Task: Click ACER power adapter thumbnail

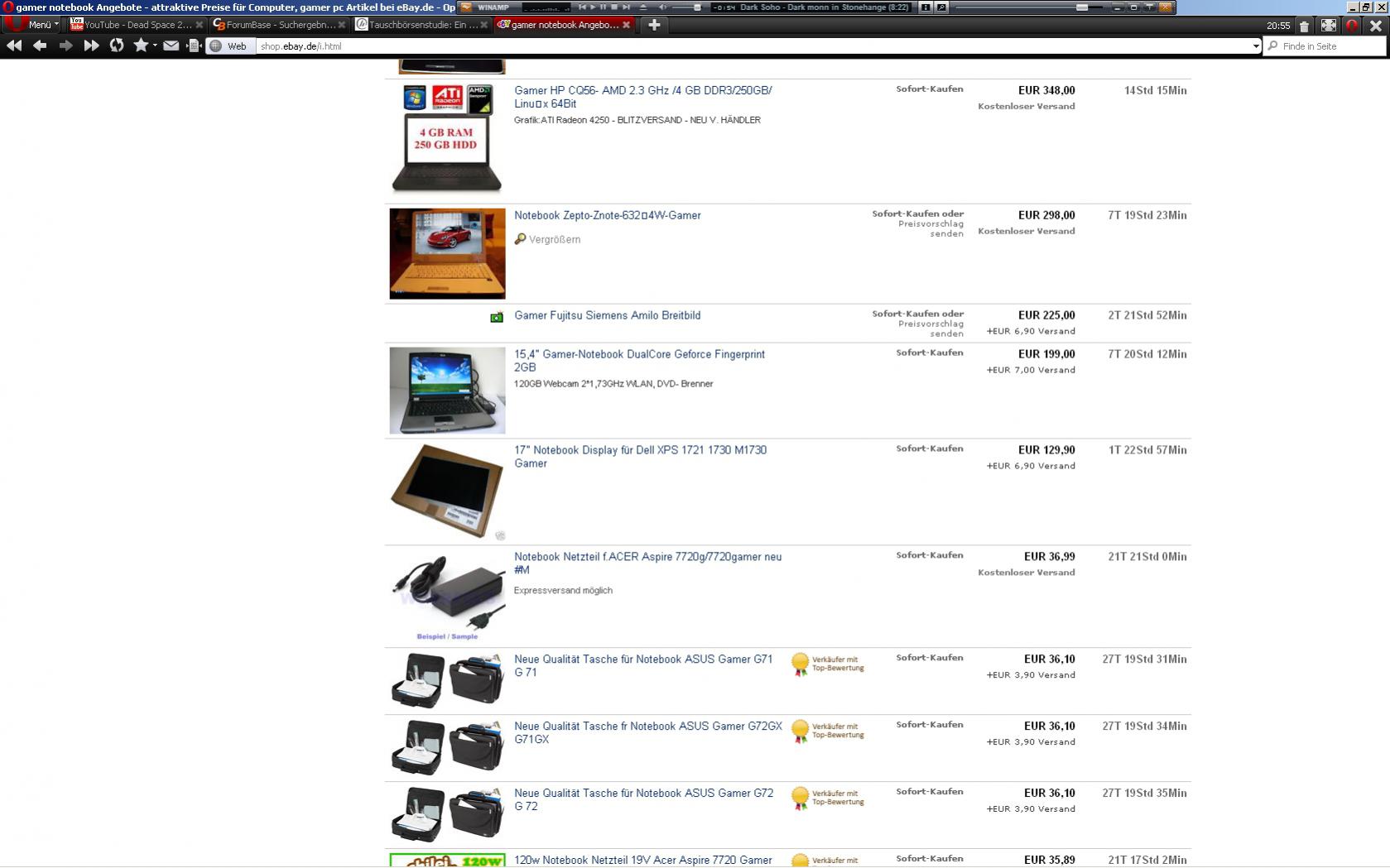Action: pos(447,596)
